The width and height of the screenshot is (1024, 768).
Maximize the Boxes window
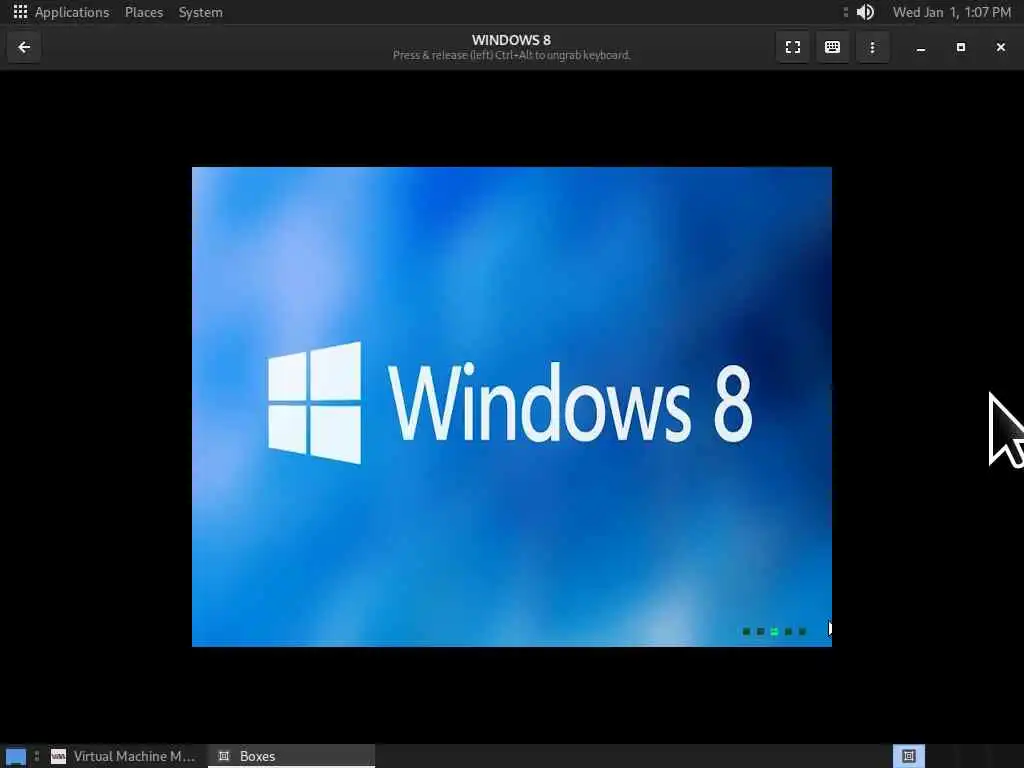click(x=961, y=47)
